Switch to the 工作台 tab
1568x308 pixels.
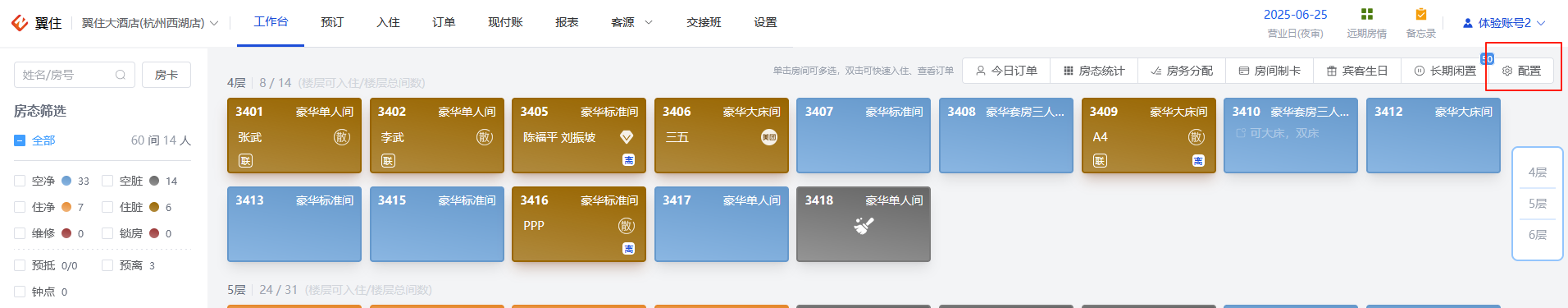tap(271, 21)
